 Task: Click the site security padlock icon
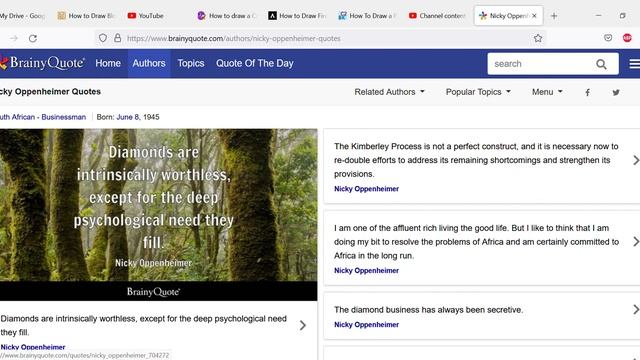coord(118,38)
